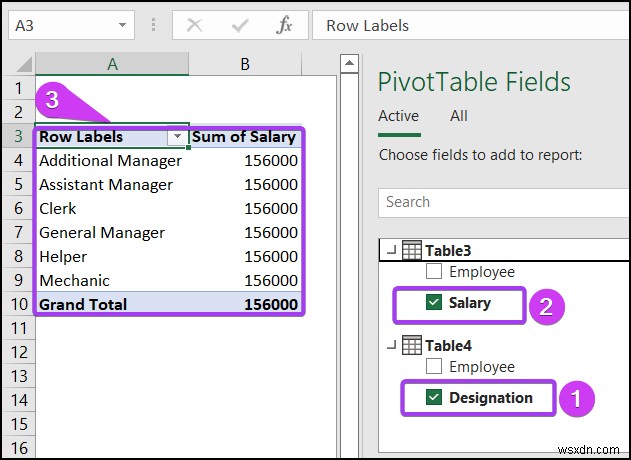631x460 pixels.
Task: Click the Enter checkmark icon in formula bar
Action: pyautogui.click(x=239, y=26)
